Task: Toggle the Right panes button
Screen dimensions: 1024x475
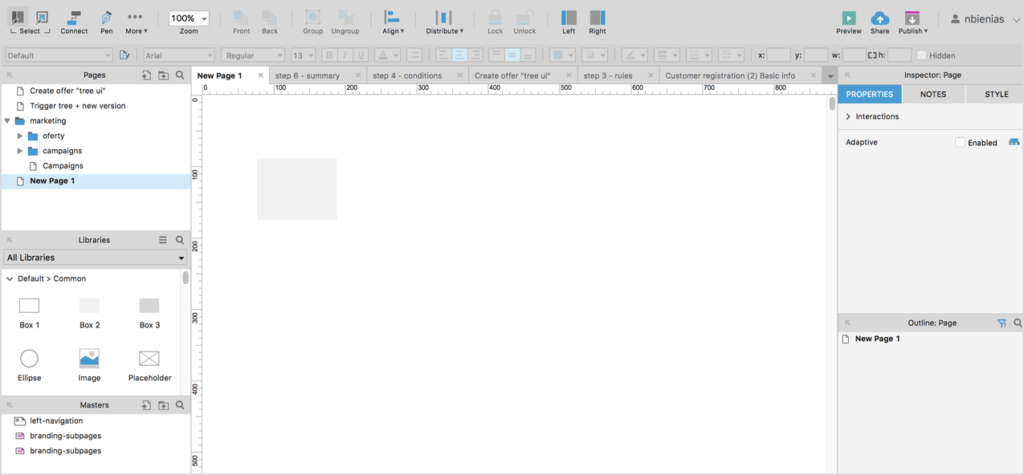Action: point(597,22)
